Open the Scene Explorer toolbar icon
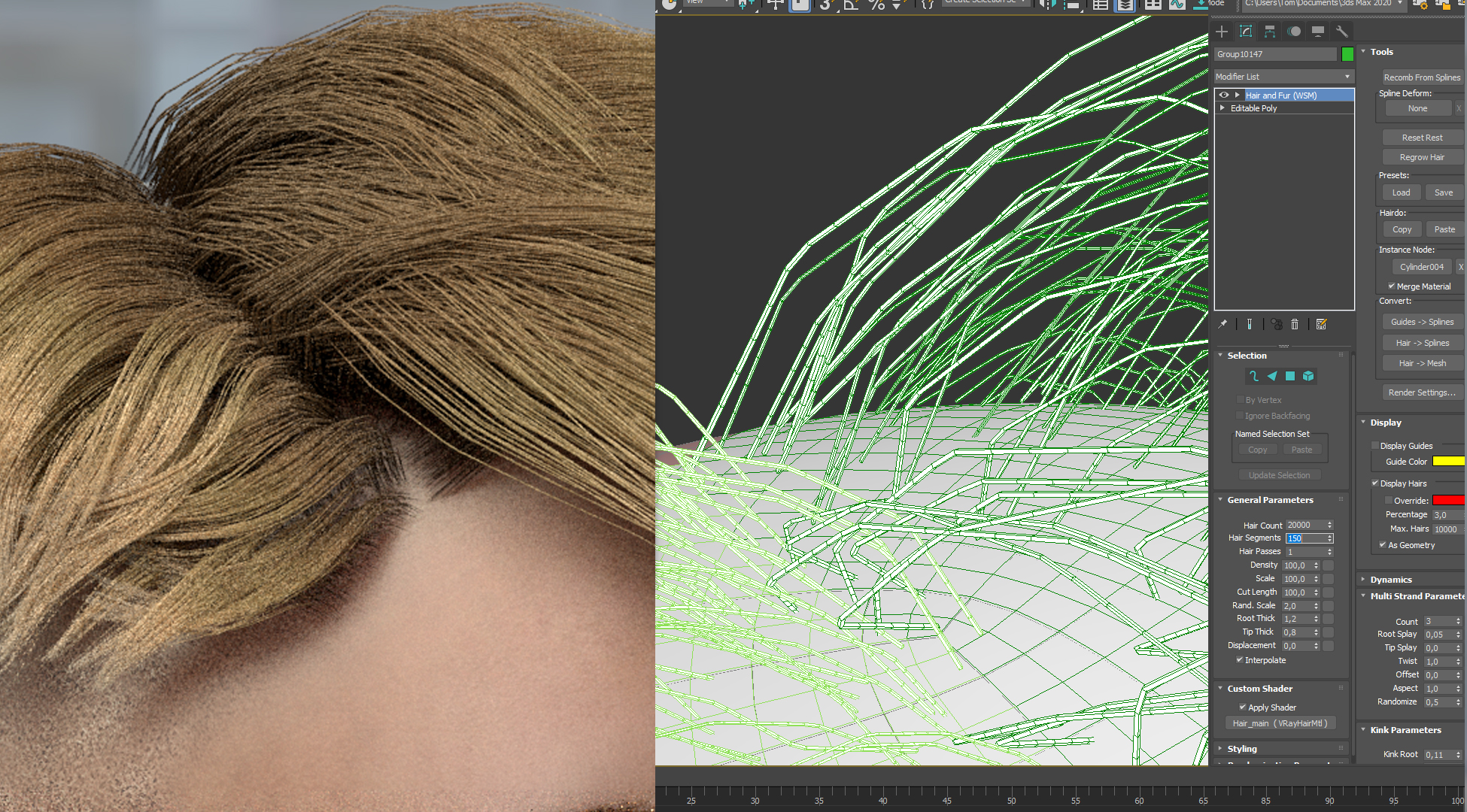Image resolution: width=1467 pixels, height=812 pixels. (x=1100, y=5)
